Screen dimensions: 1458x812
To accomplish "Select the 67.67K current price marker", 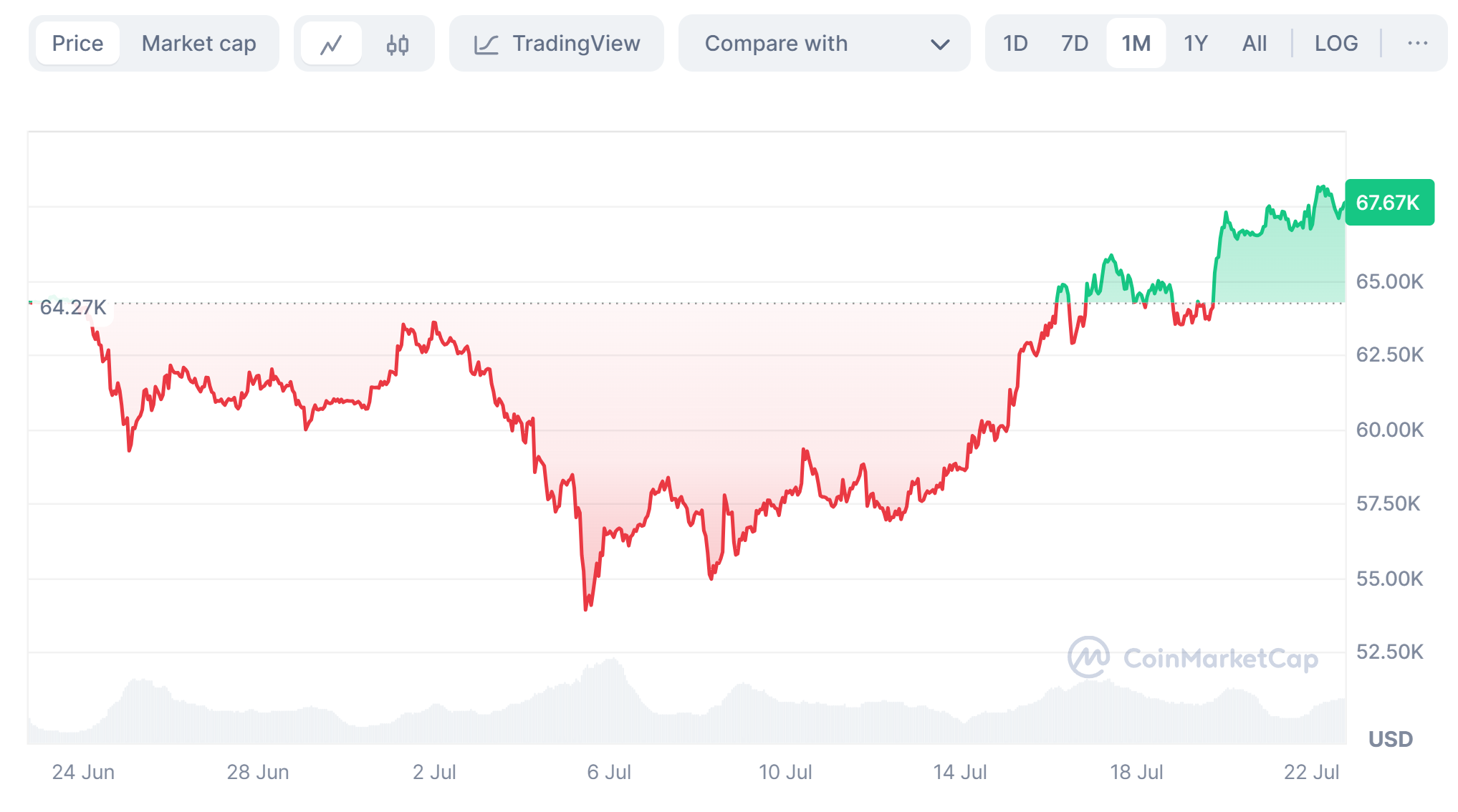I will click(1389, 203).
